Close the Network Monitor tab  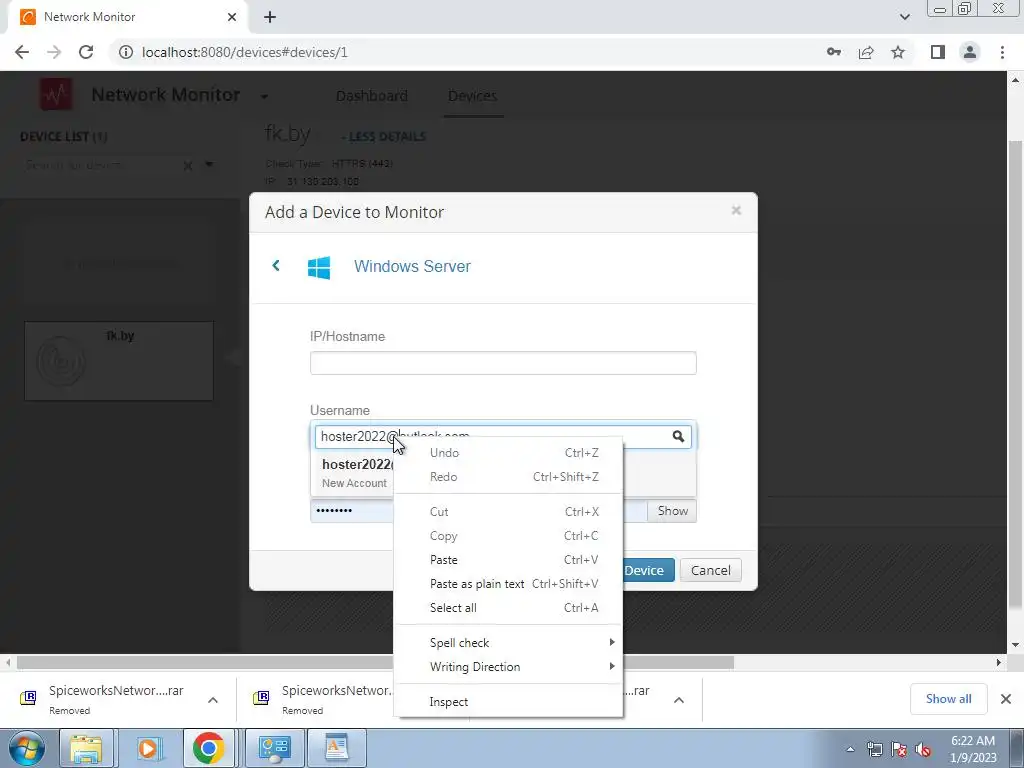coord(232,17)
